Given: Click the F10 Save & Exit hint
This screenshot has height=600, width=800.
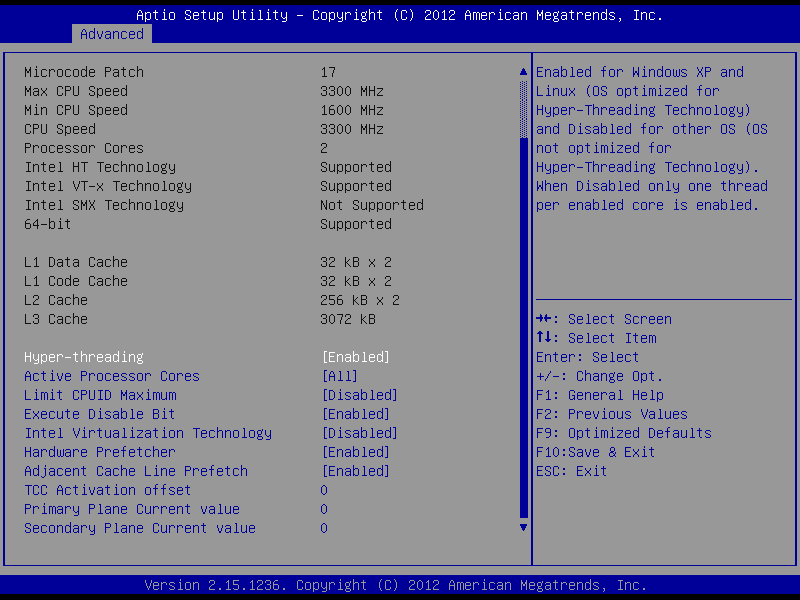Looking at the screenshot, I should [x=596, y=452].
